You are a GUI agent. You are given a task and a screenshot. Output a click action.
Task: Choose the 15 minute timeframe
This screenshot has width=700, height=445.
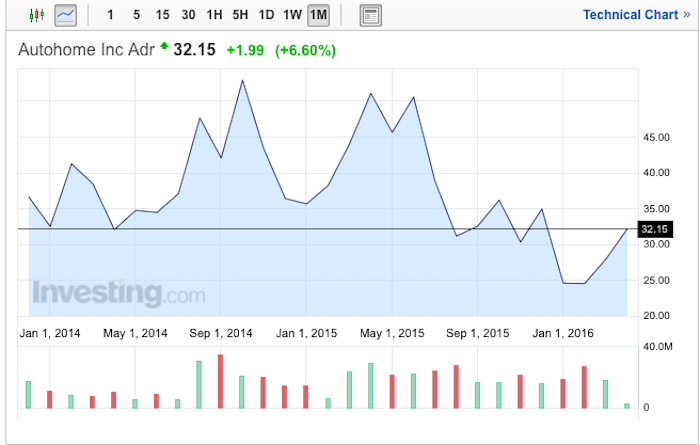coord(162,15)
